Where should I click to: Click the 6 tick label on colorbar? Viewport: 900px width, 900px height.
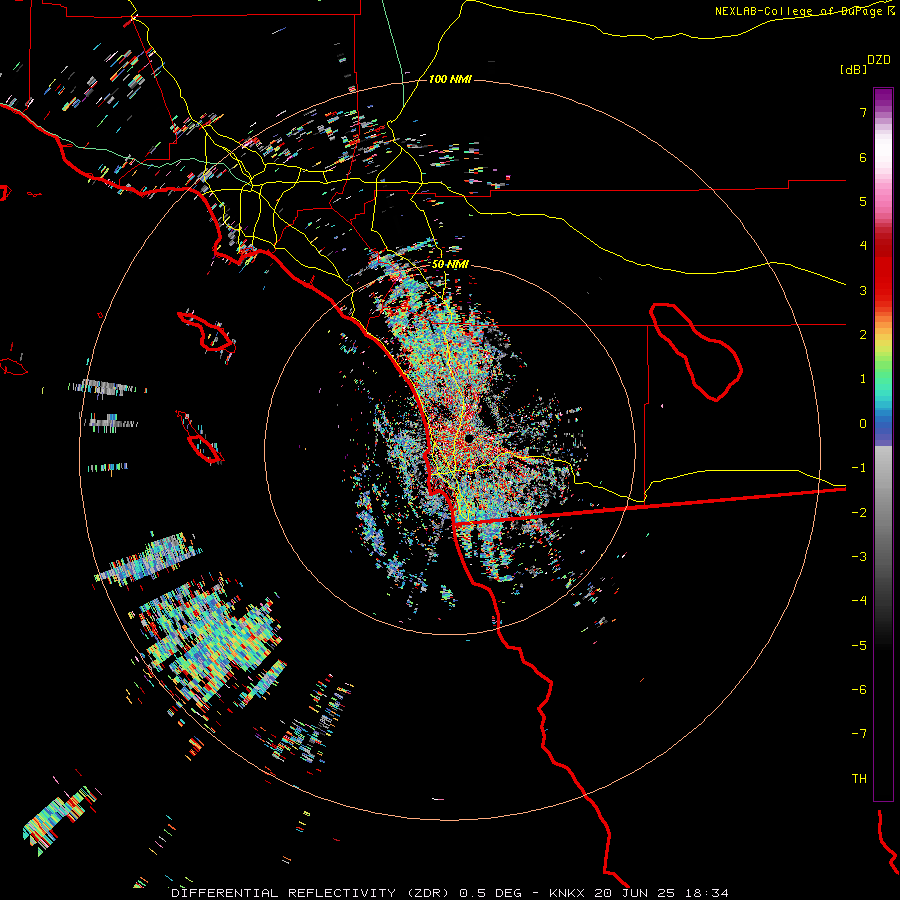[x=863, y=157]
